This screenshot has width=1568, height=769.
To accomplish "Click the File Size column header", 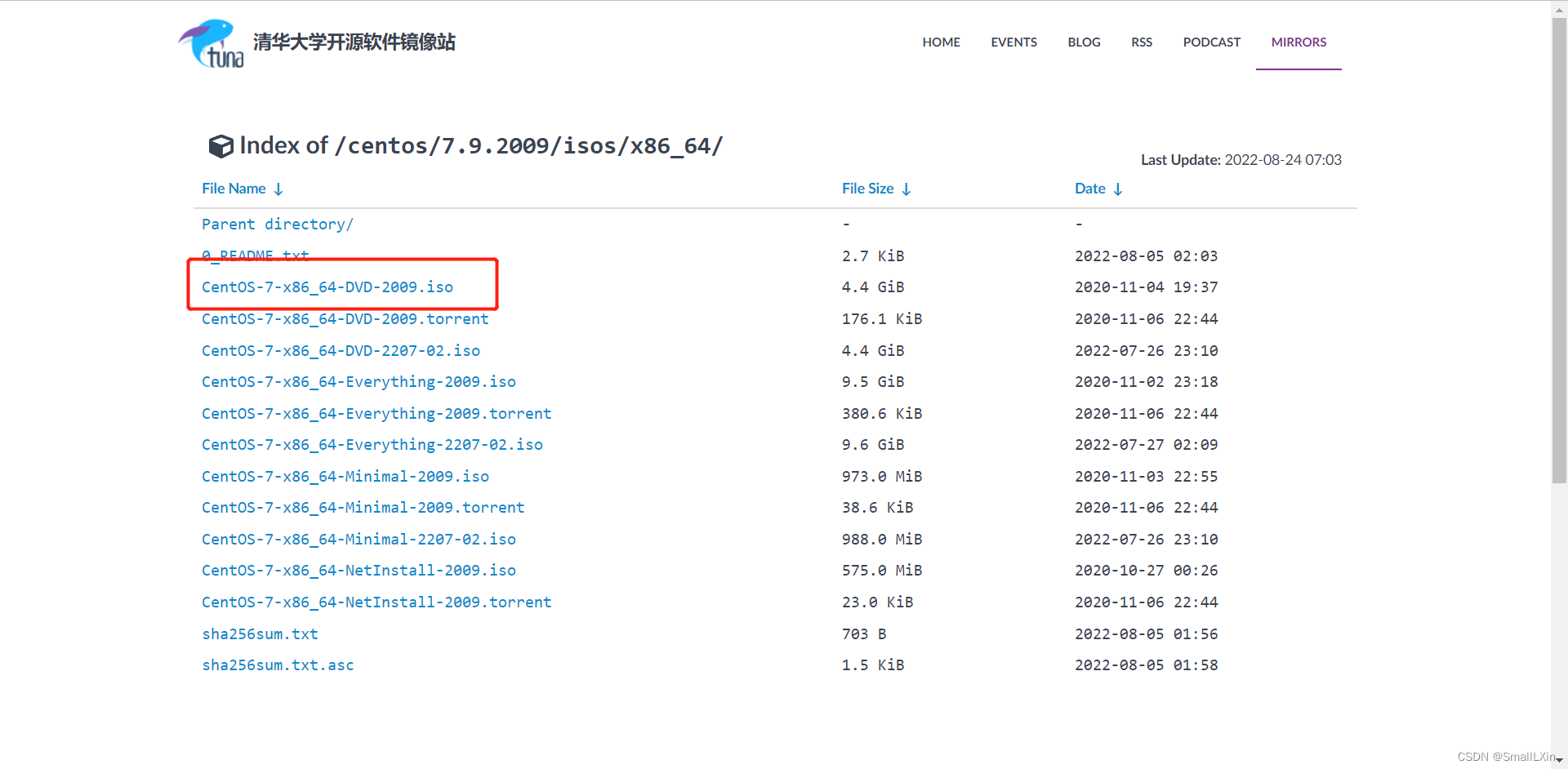I will (867, 189).
